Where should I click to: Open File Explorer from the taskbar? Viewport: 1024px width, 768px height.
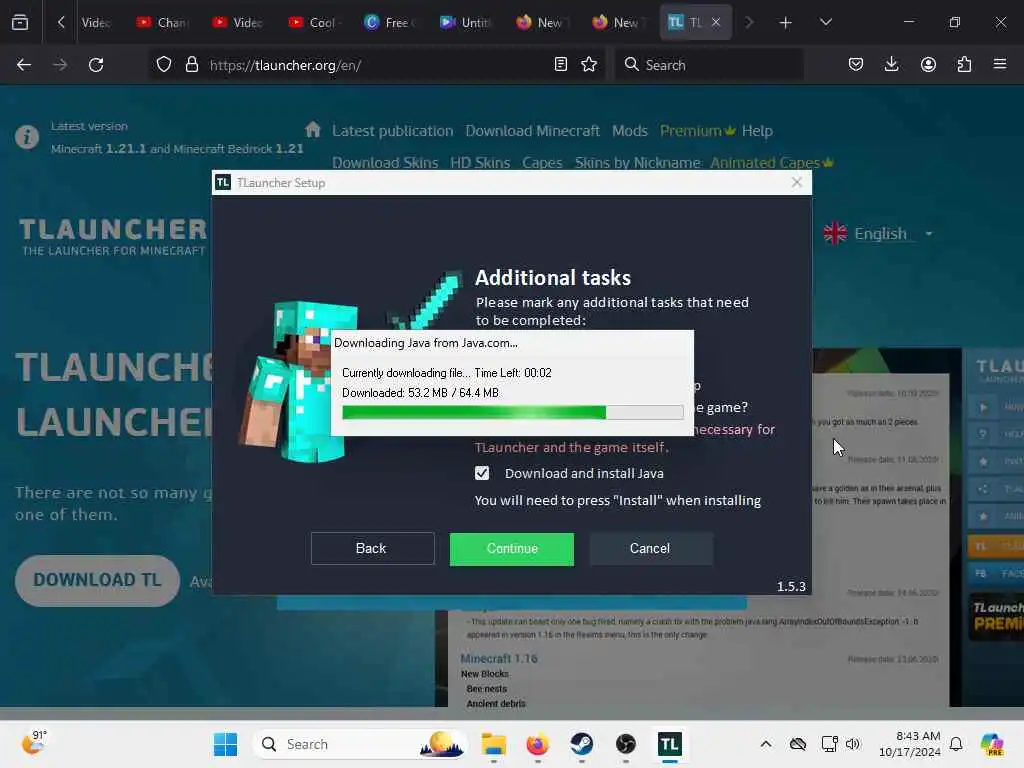[x=494, y=744]
